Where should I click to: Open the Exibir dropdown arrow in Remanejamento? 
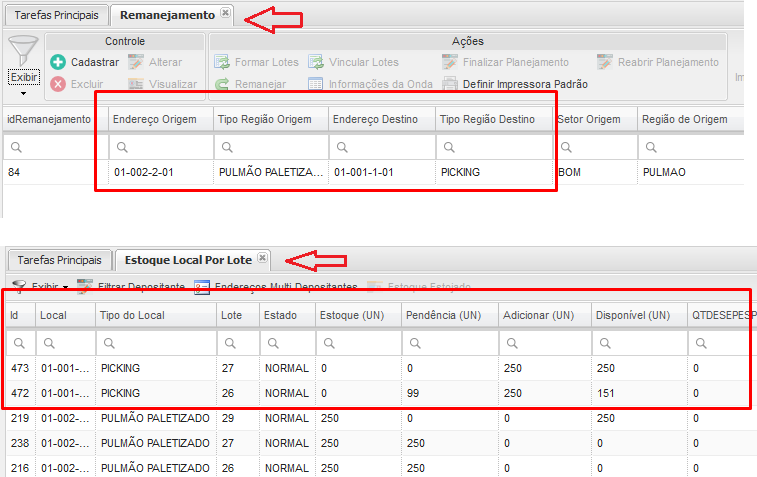pos(23,93)
